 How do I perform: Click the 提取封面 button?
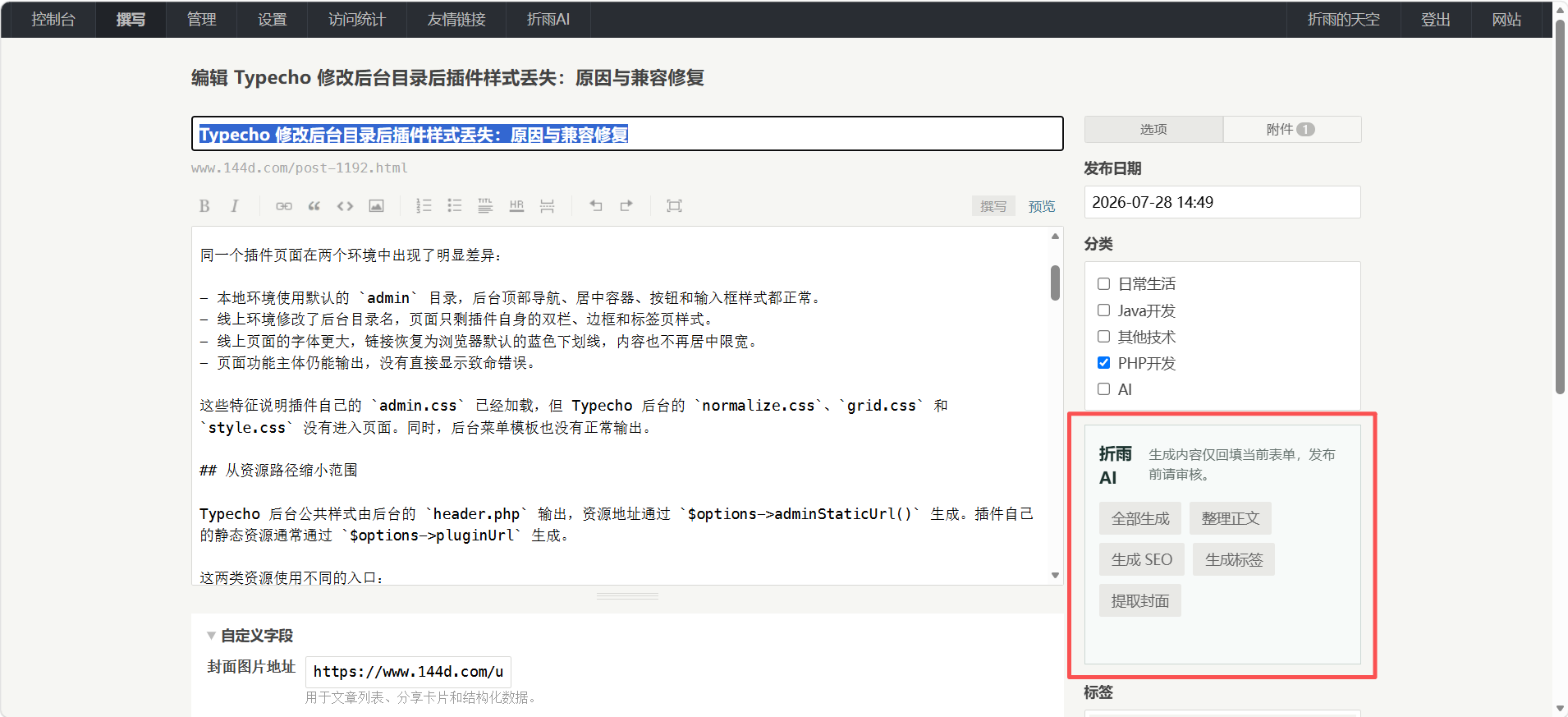(1140, 600)
